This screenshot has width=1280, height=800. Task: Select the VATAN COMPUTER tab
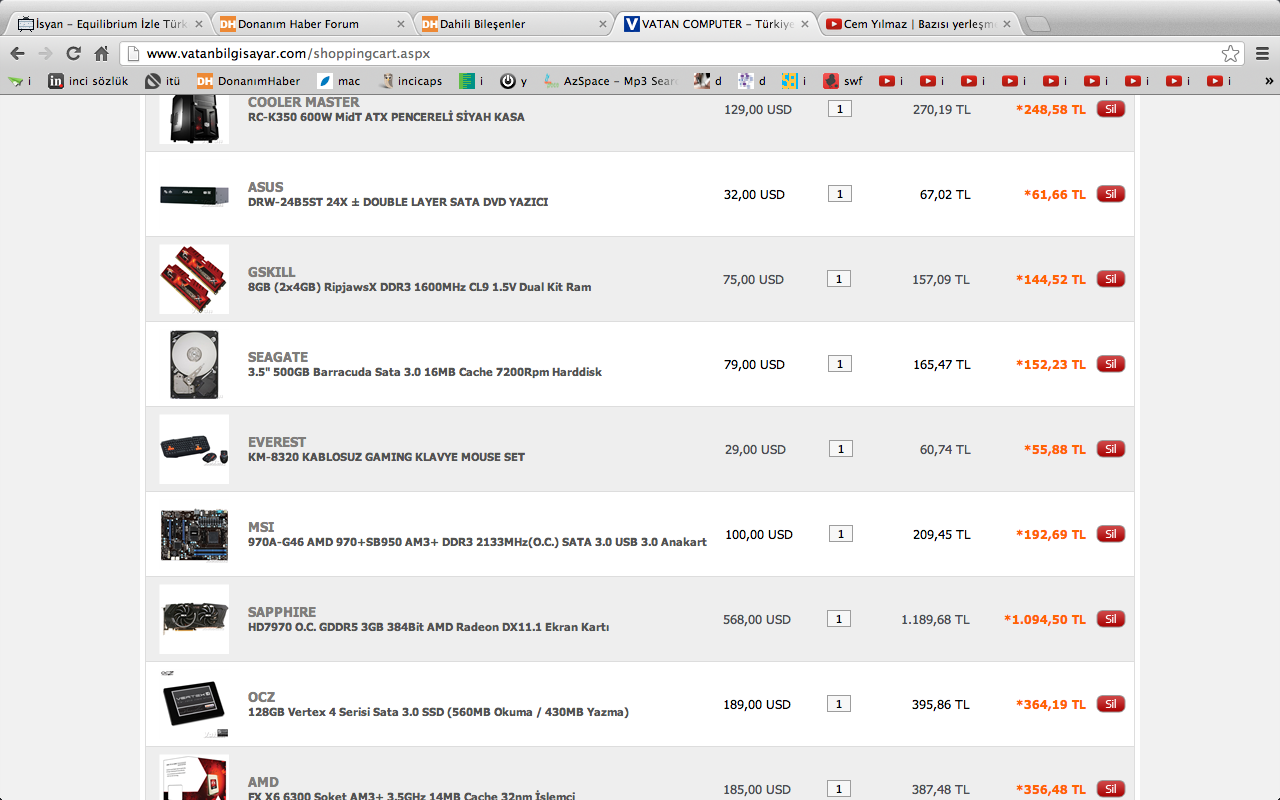[x=715, y=24]
